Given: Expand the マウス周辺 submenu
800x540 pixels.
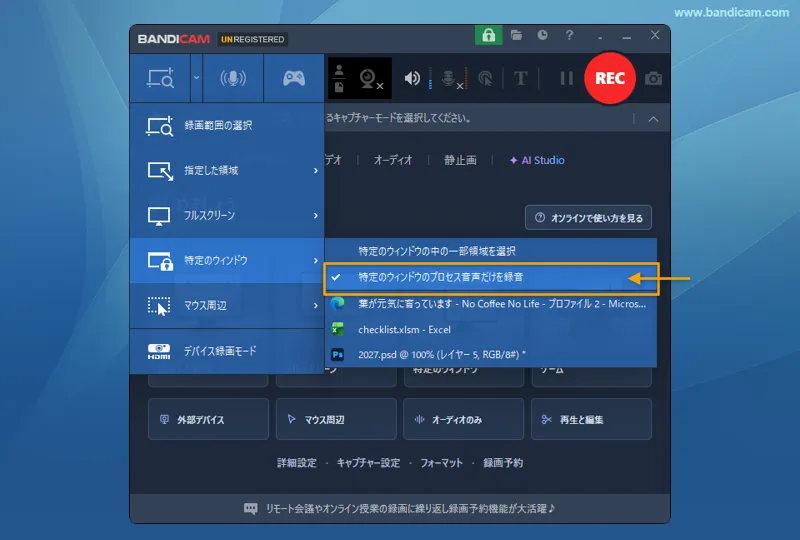Looking at the screenshot, I should click(x=227, y=305).
